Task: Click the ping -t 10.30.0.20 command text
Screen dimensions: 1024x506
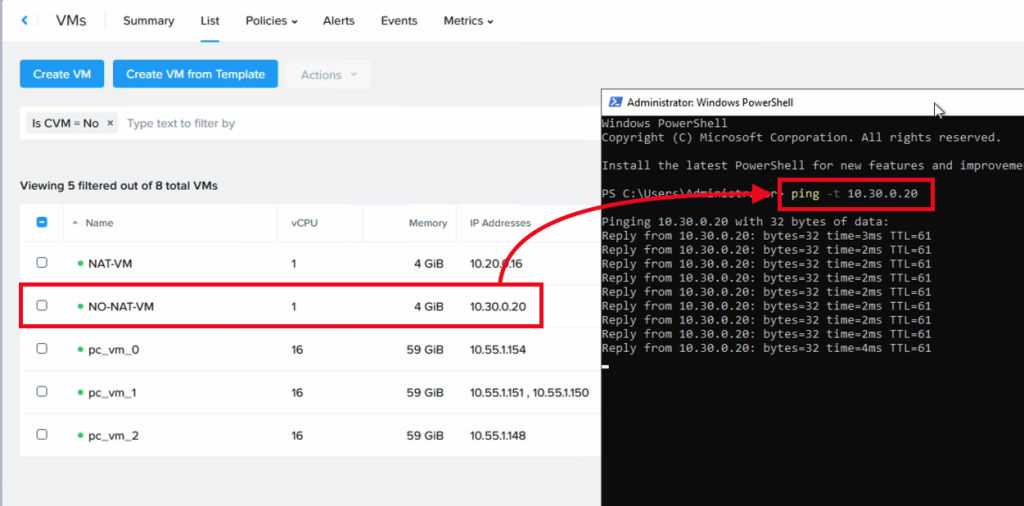Action: click(x=854, y=194)
